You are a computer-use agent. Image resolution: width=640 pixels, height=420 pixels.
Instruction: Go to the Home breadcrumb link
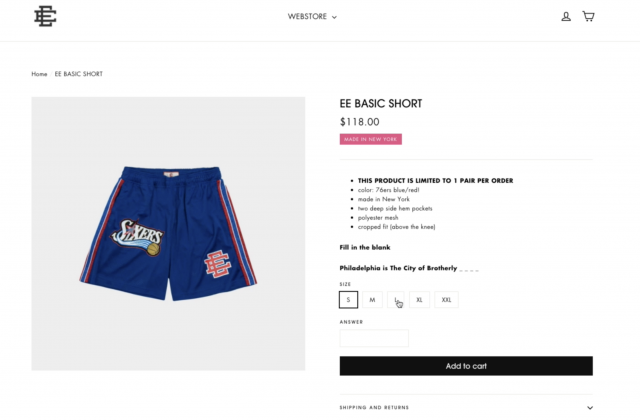[x=39, y=74]
